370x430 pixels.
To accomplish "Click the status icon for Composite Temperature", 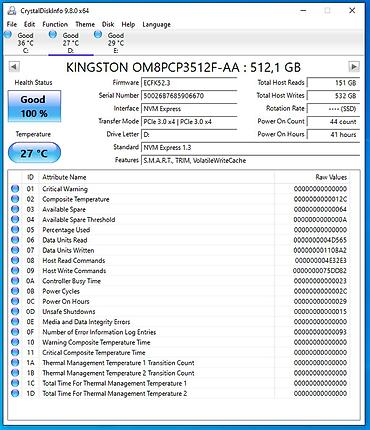I will [x=15, y=199].
